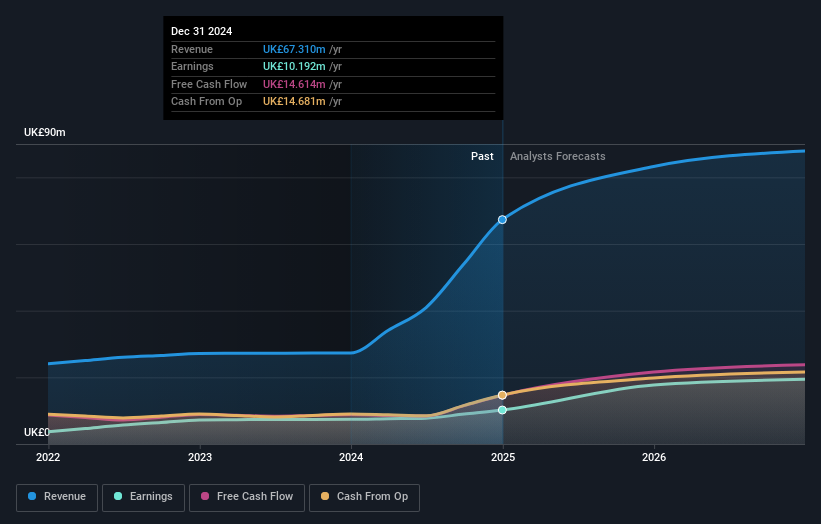This screenshot has height=524, width=821.
Task: Click the Past label on chart
Action: (x=482, y=157)
